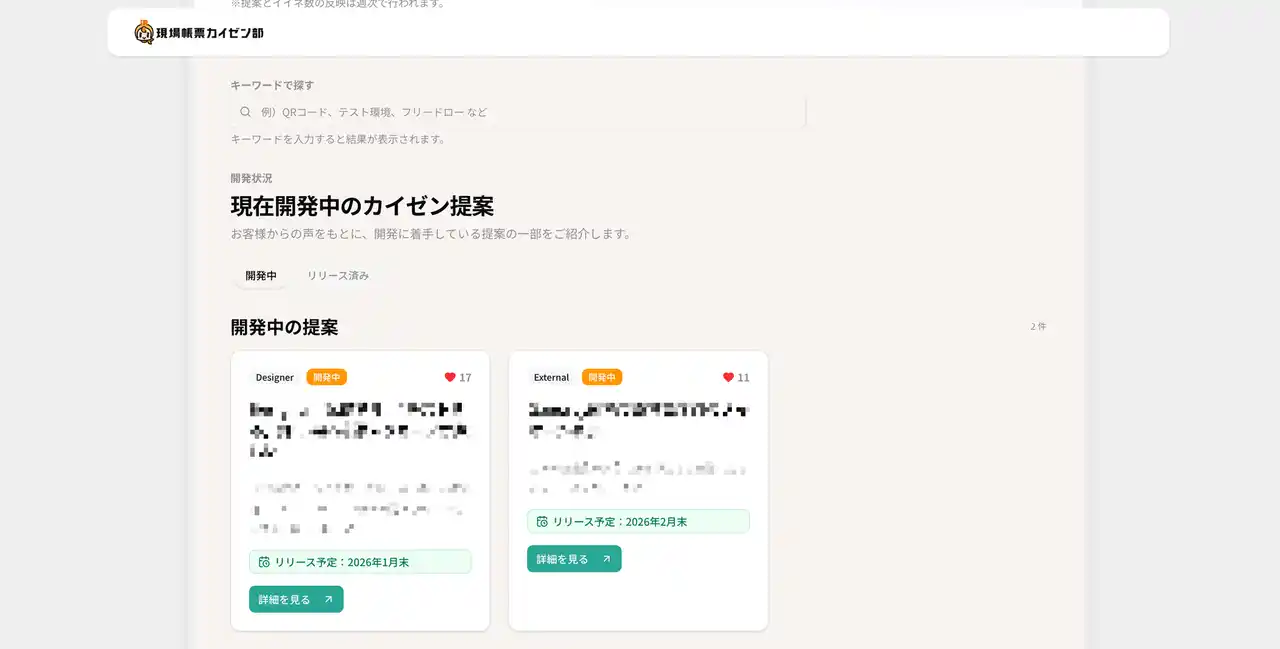Switch to the リリース済み tab
The image size is (1280, 649).
tap(337, 275)
